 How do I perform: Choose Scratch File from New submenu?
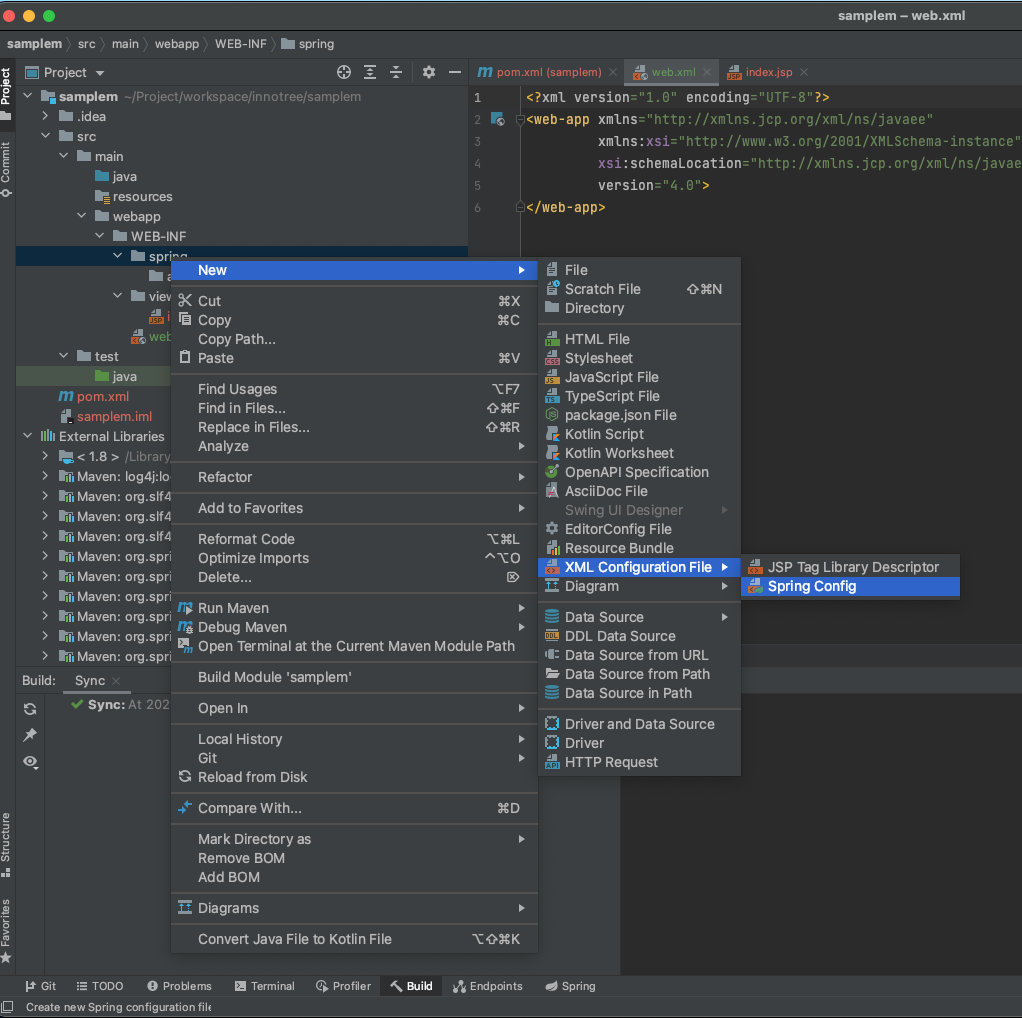tap(639, 289)
